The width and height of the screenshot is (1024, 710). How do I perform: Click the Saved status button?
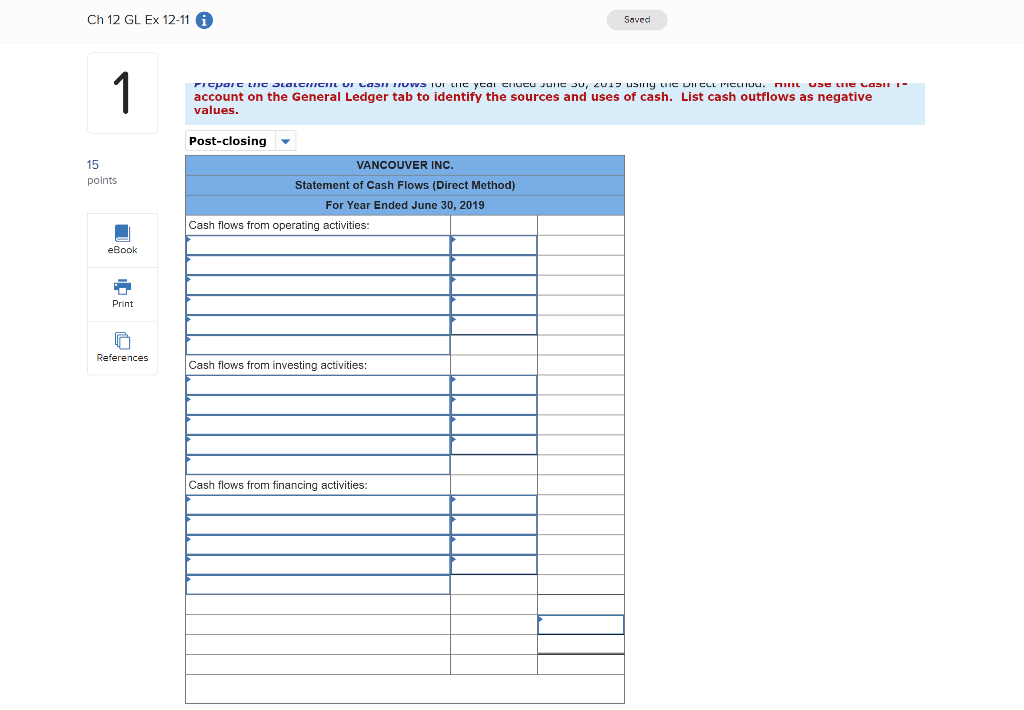pos(637,20)
